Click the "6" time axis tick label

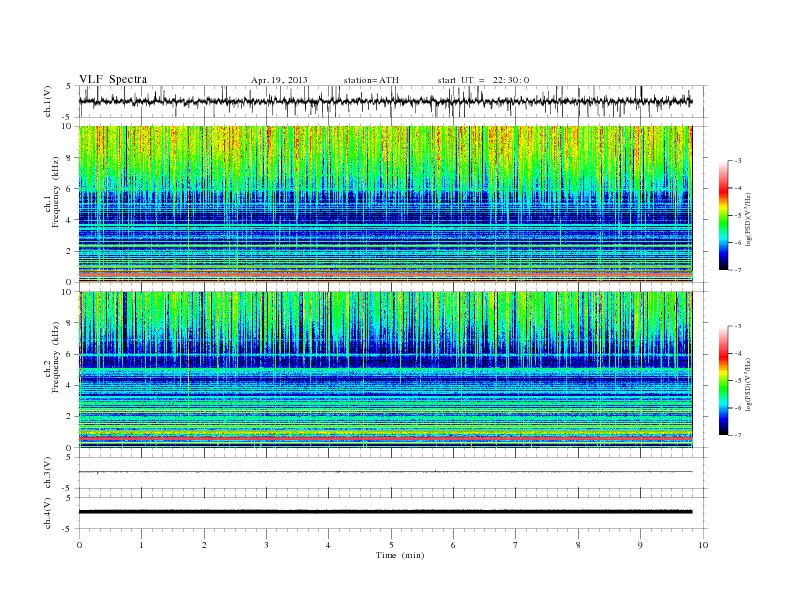pyautogui.click(x=453, y=545)
